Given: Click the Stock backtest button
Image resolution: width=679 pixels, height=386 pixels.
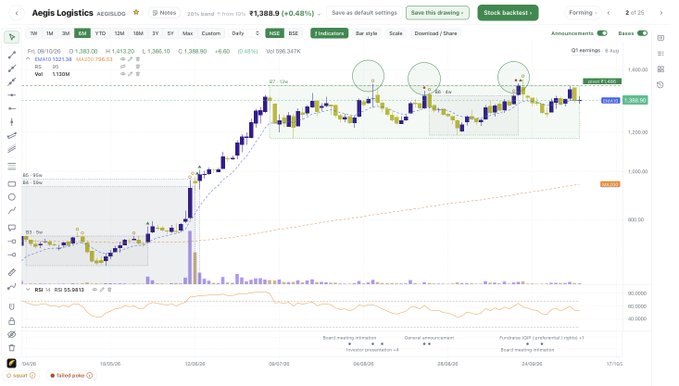Looking at the screenshot, I should (508, 13).
